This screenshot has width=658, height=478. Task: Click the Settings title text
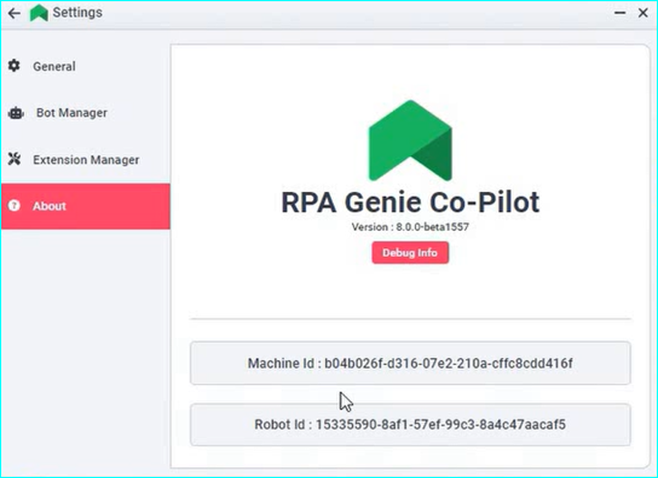coord(78,13)
